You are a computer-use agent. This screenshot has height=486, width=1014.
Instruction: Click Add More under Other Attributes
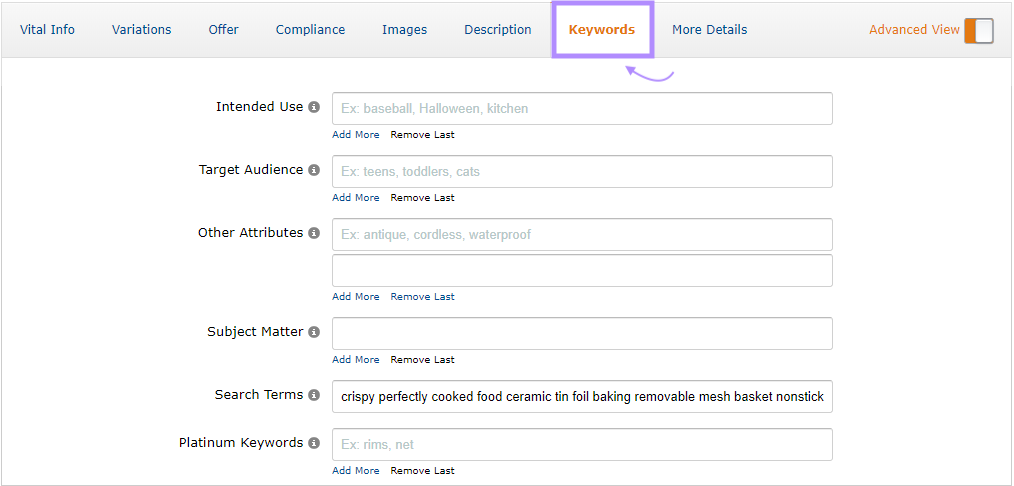pos(356,297)
